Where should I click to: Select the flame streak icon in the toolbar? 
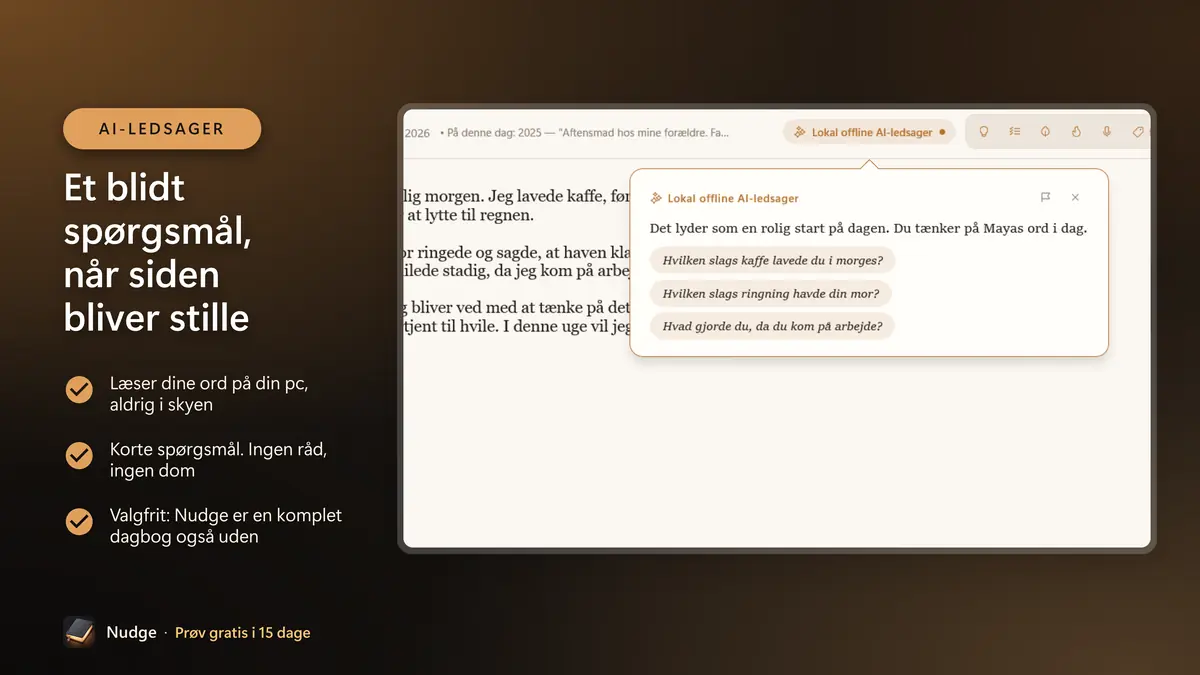[x=1076, y=132]
